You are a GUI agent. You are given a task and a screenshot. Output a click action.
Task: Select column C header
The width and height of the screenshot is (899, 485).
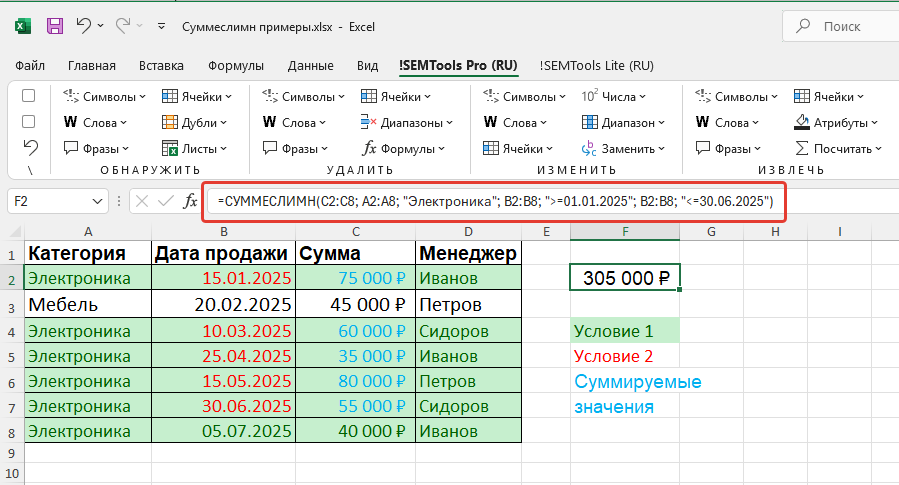(355, 232)
